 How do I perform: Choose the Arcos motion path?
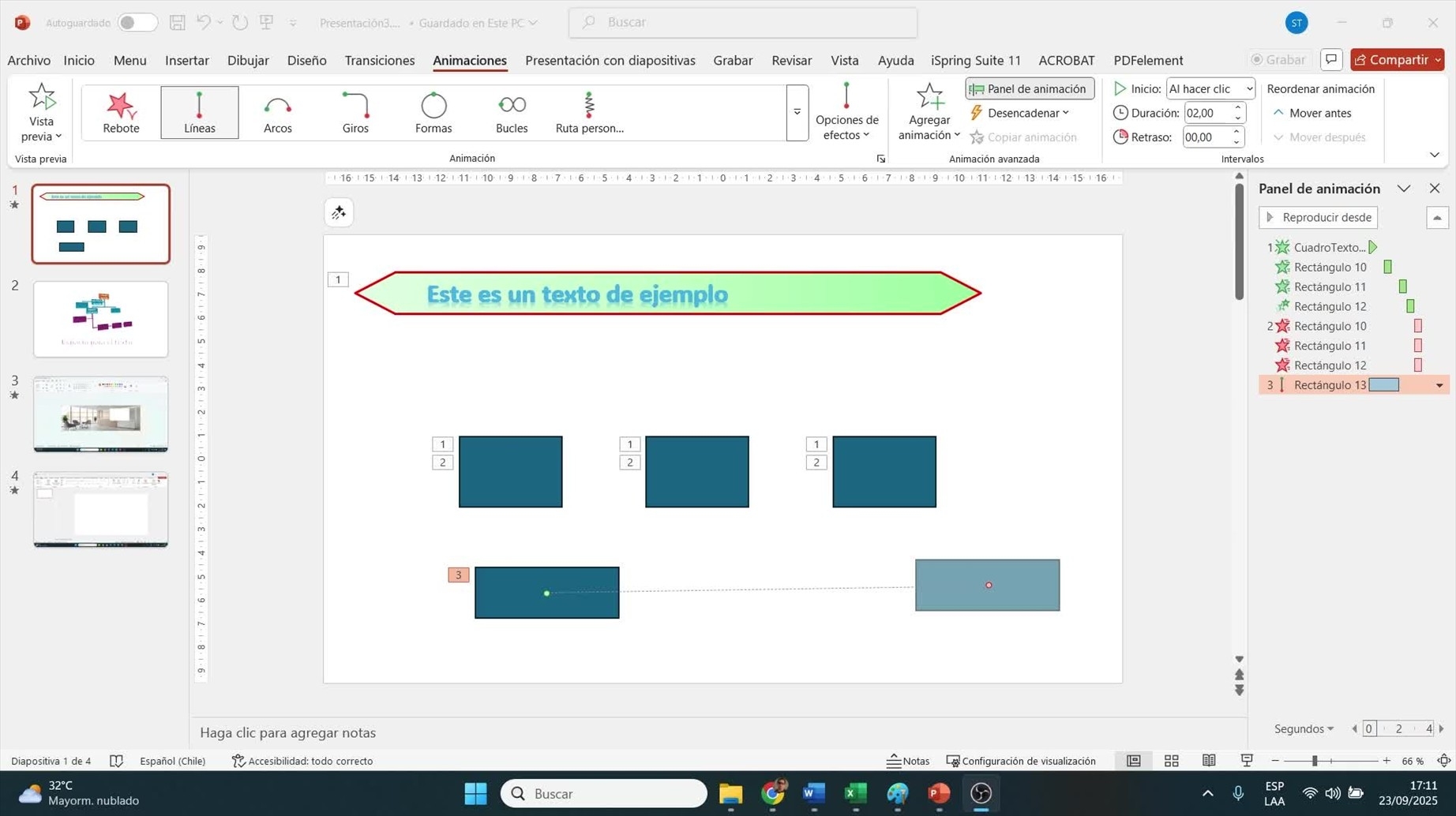coord(277,112)
